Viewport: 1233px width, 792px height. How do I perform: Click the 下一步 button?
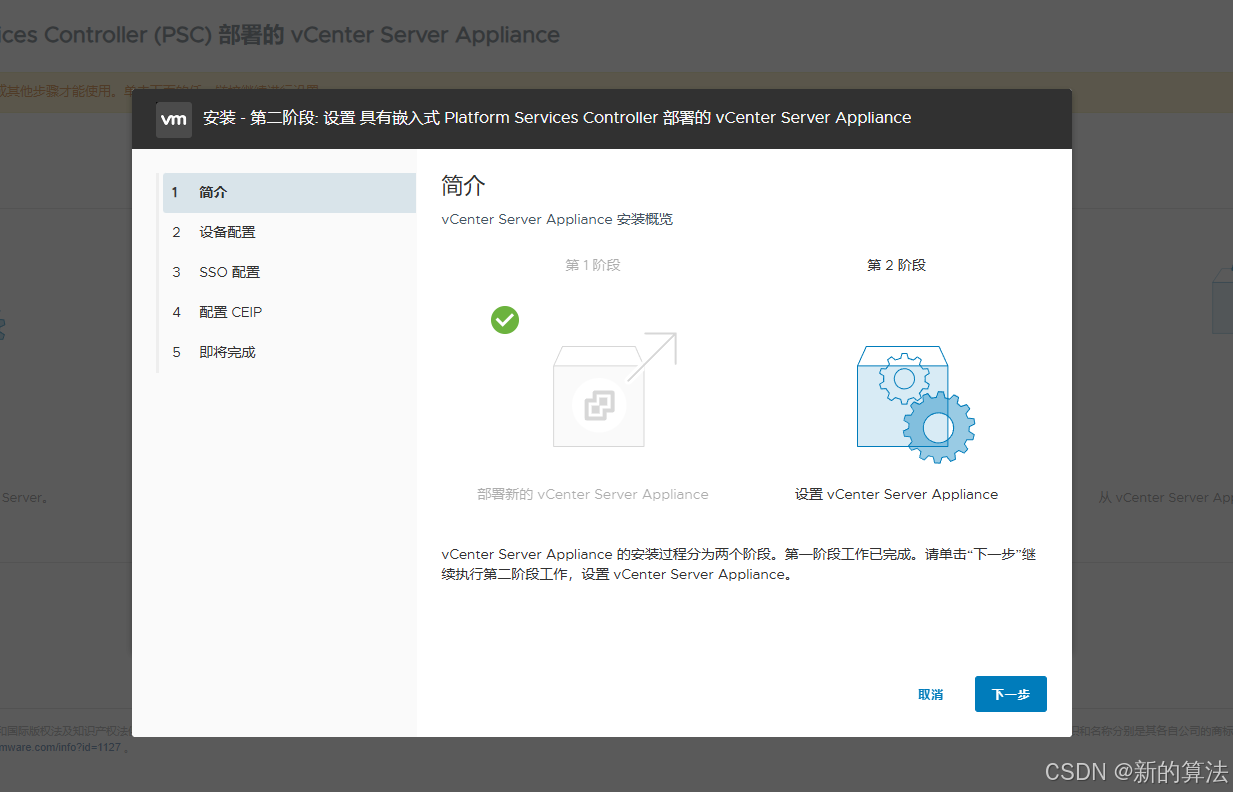coord(1010,694)
